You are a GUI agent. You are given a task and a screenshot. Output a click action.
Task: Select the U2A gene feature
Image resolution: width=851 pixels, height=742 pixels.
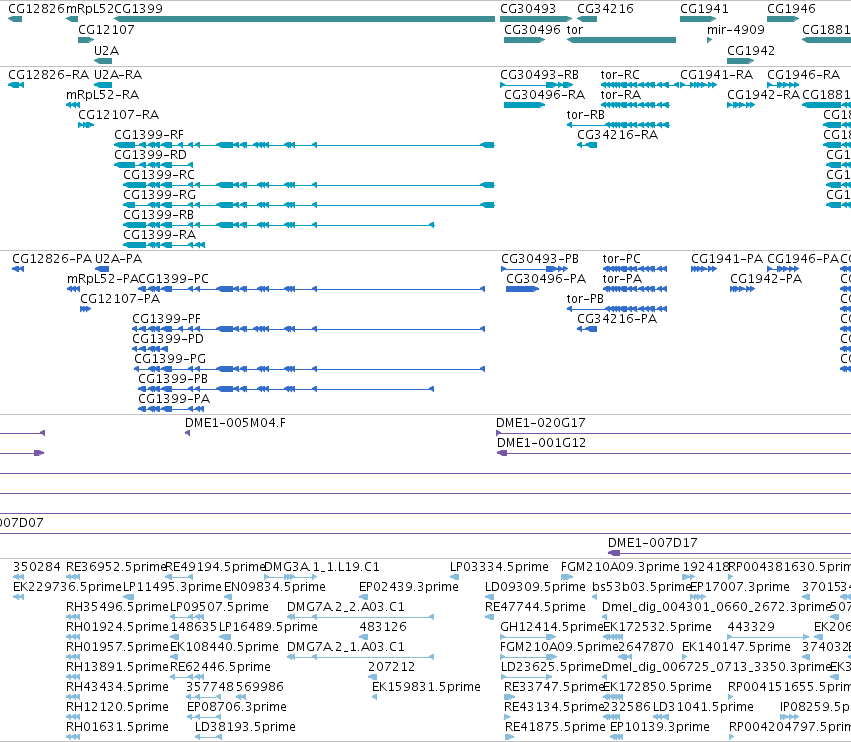103,61
